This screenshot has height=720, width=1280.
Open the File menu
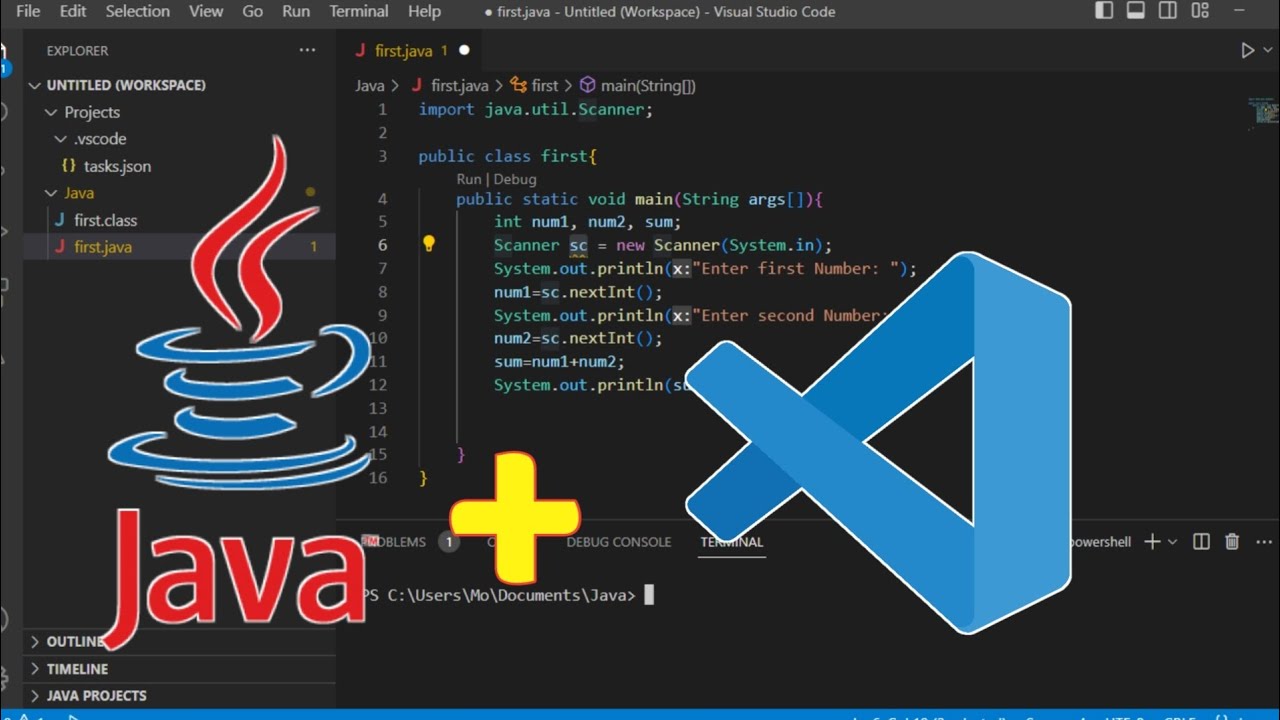[28, 11]
